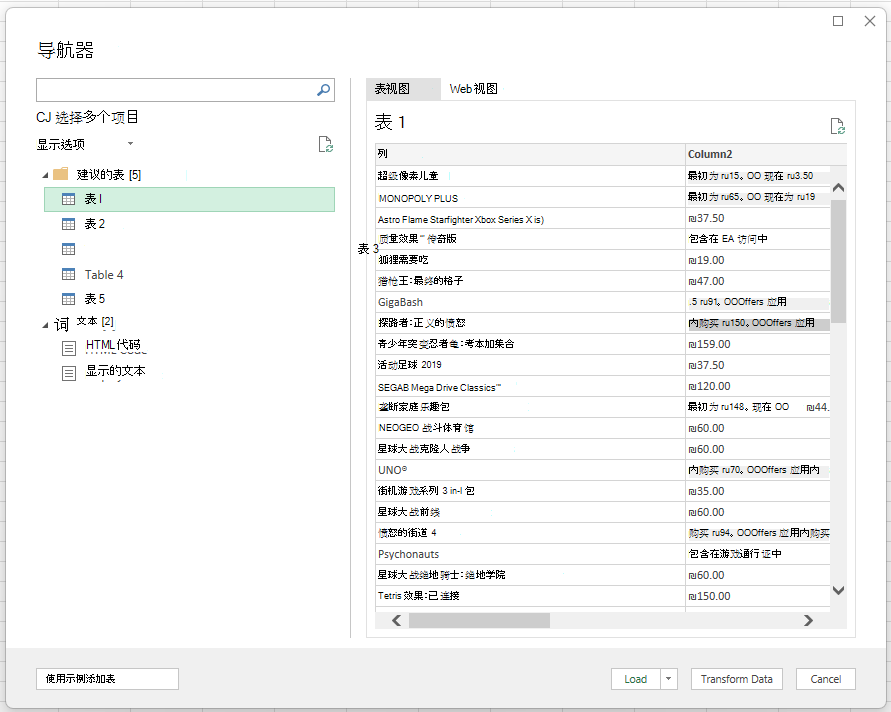Click the document icon of HTML代码
This screenshot has width=891, height=712.
[x=69, y=348]
